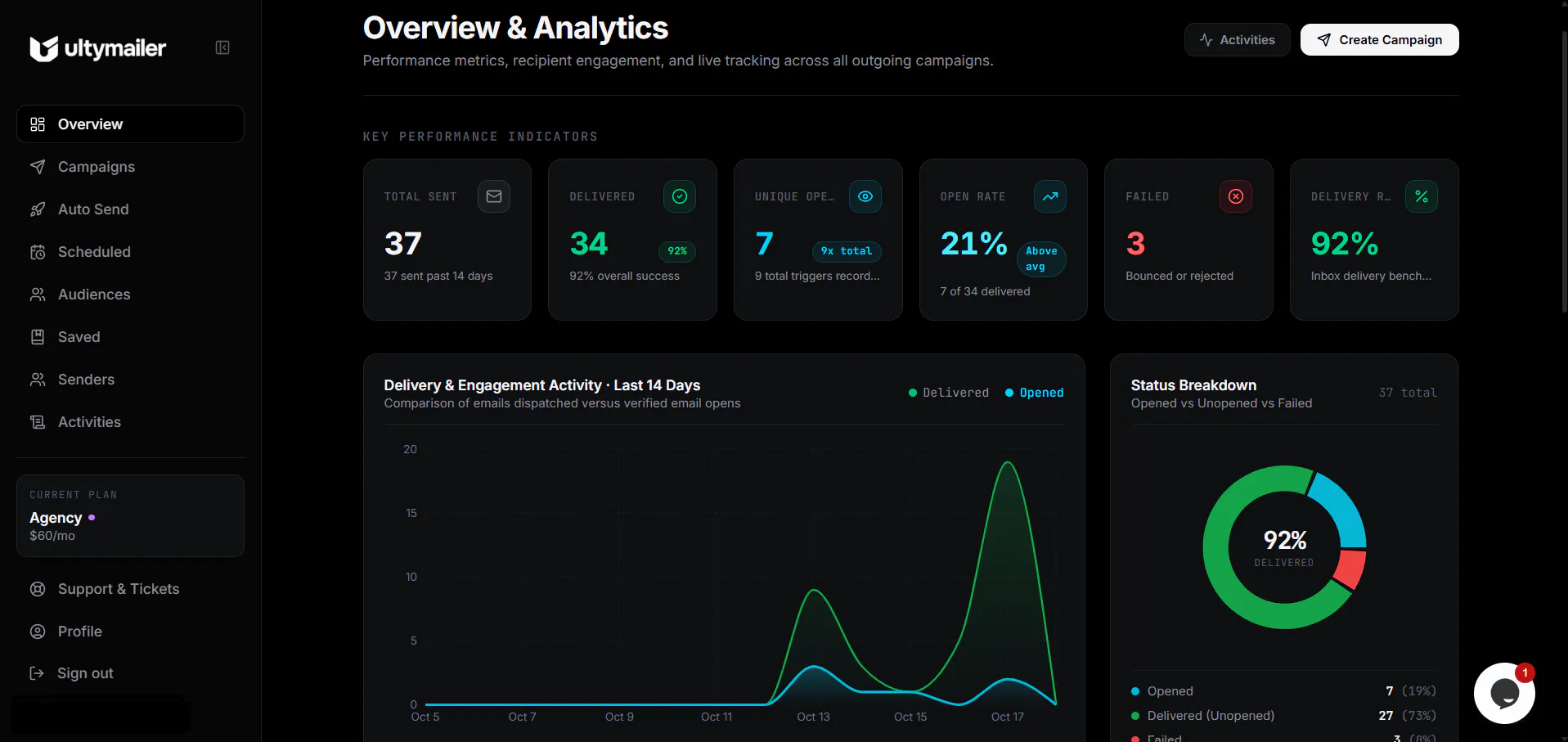Click the Oct 13 label on chart axis
Viewport: 1568px width, 742px height.
[813, 717]
